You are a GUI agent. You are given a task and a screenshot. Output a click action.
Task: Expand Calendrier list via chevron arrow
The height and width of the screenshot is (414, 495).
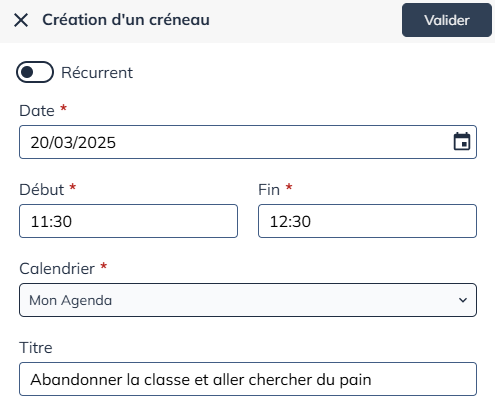click(x=463, y=300)
